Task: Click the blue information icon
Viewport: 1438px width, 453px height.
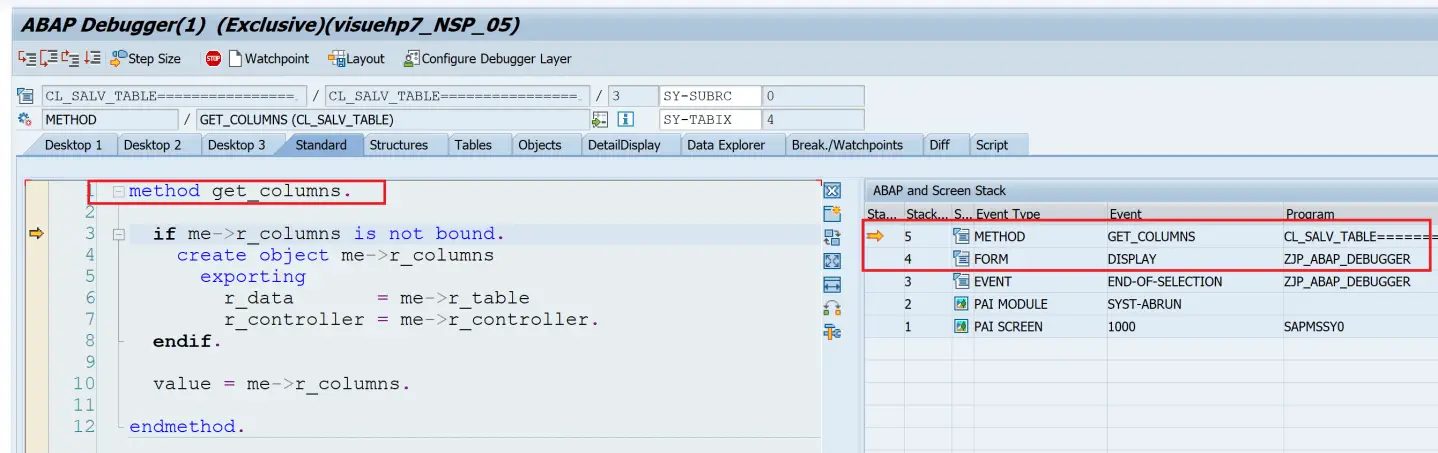Action: point(627,119)
